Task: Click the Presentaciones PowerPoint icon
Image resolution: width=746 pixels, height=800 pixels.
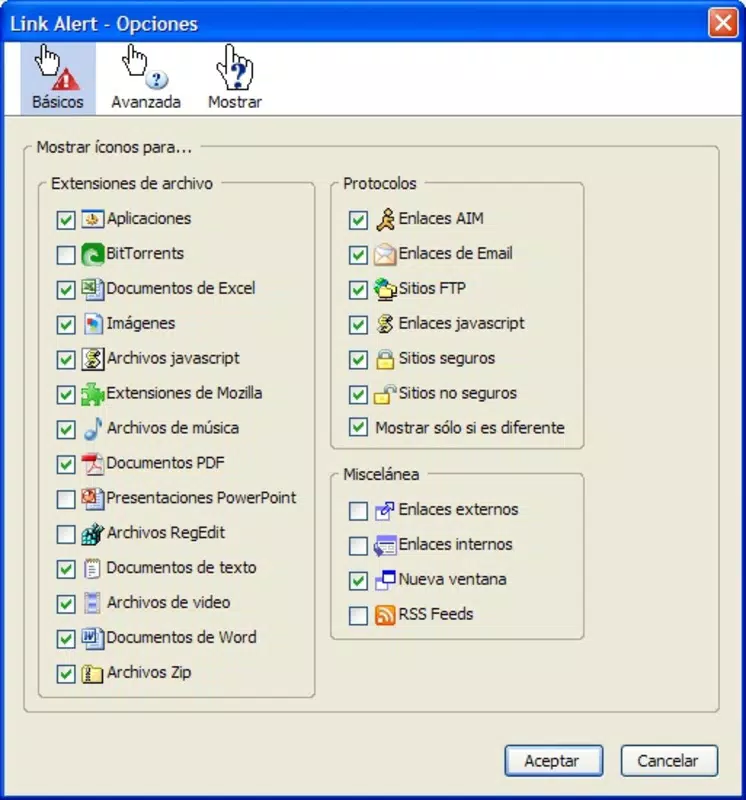Action: (92, 498)
